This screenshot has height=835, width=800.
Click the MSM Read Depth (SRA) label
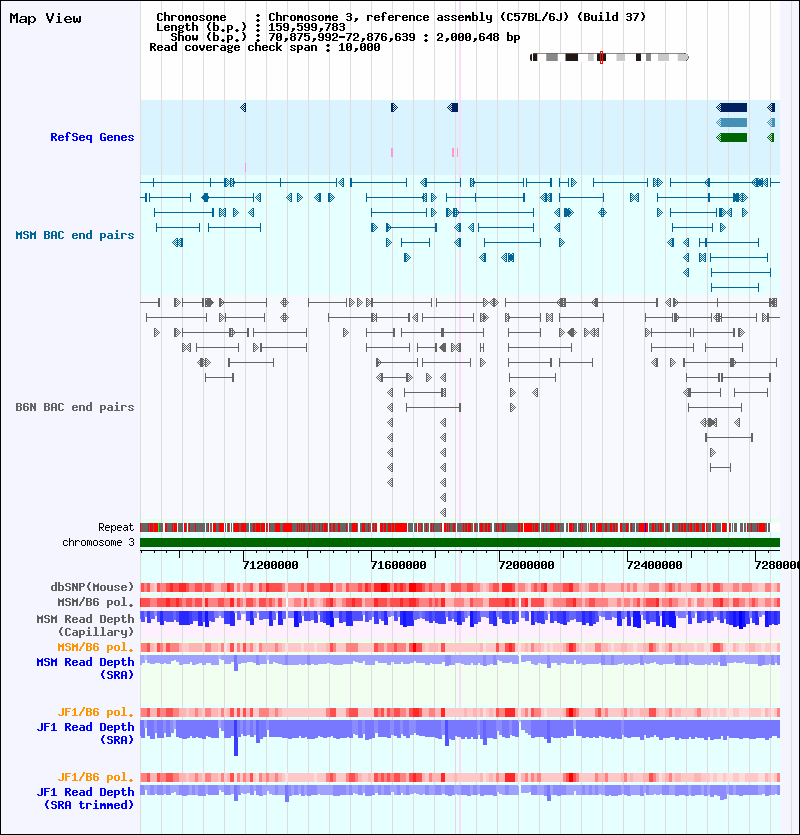pyautogui.click(x=85, y=668)
